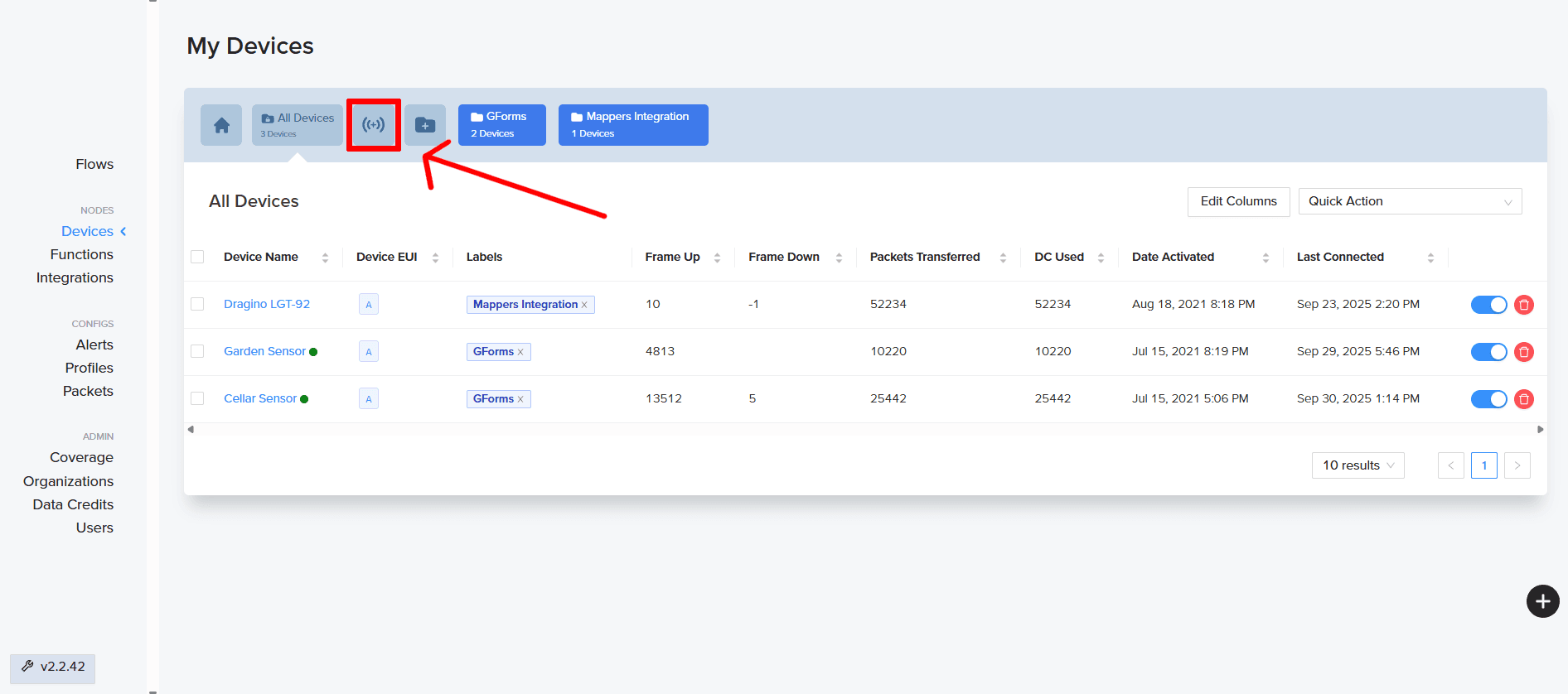Delete the Dragino LGT-92 device
Viewport: 1568px width, 694px height.
(1523, 305)
